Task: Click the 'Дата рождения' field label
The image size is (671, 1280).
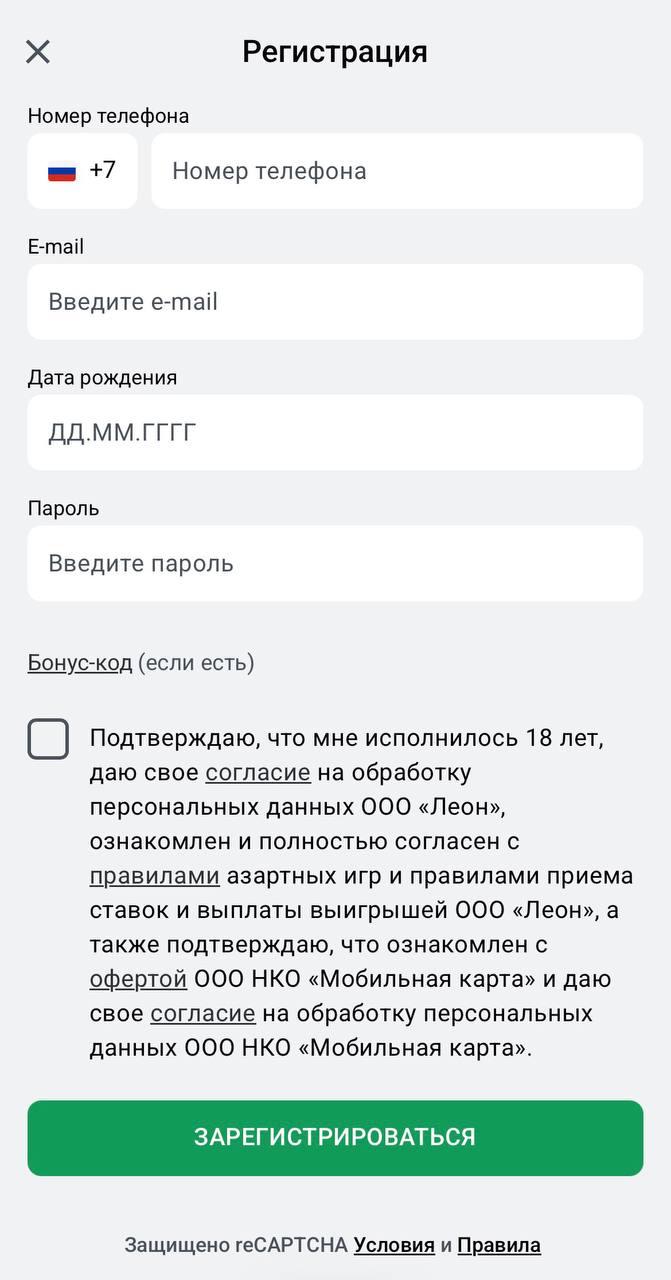Action: (x=102, y=377)
